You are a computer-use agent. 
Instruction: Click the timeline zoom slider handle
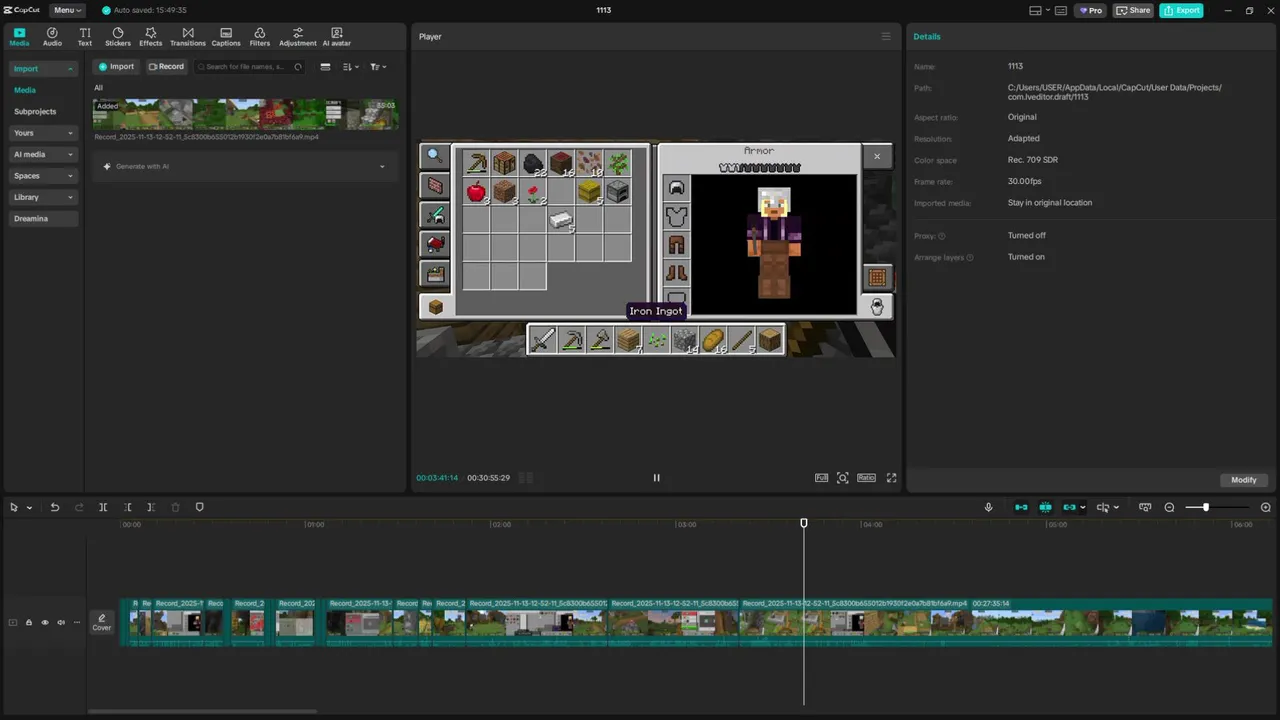pos(1206,507)
